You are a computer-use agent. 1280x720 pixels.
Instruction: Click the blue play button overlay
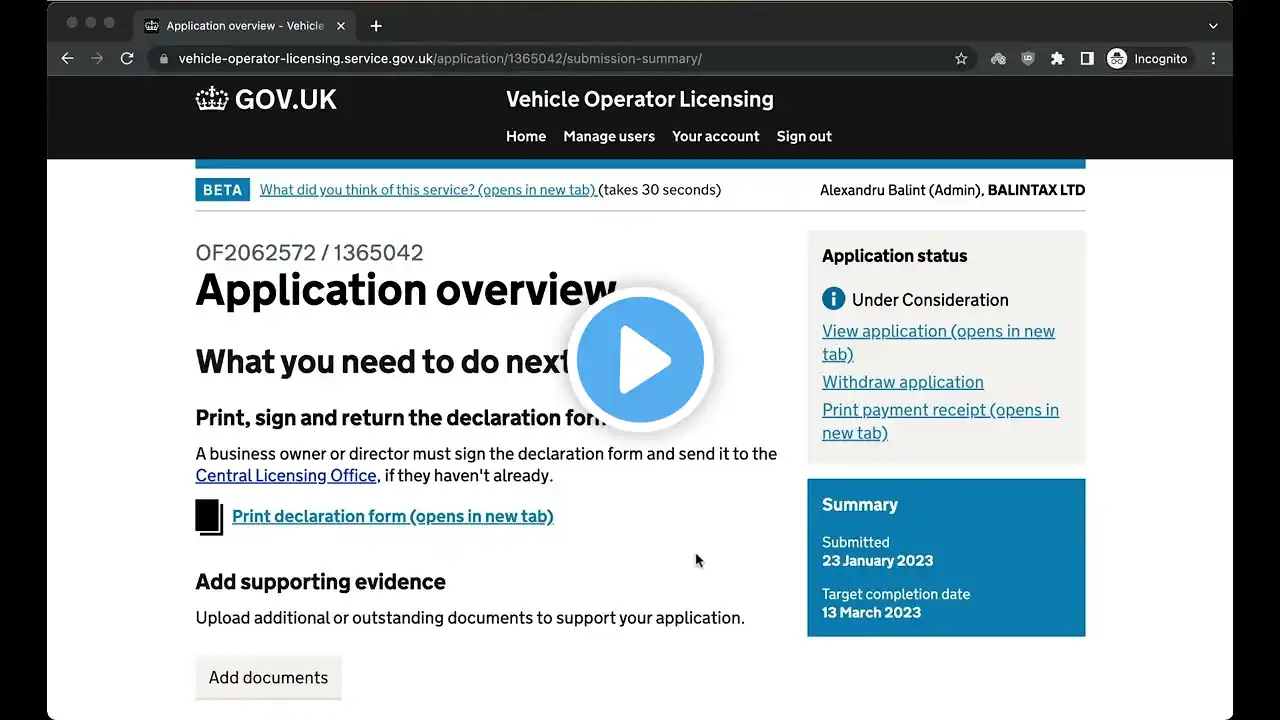pos(640,360)
